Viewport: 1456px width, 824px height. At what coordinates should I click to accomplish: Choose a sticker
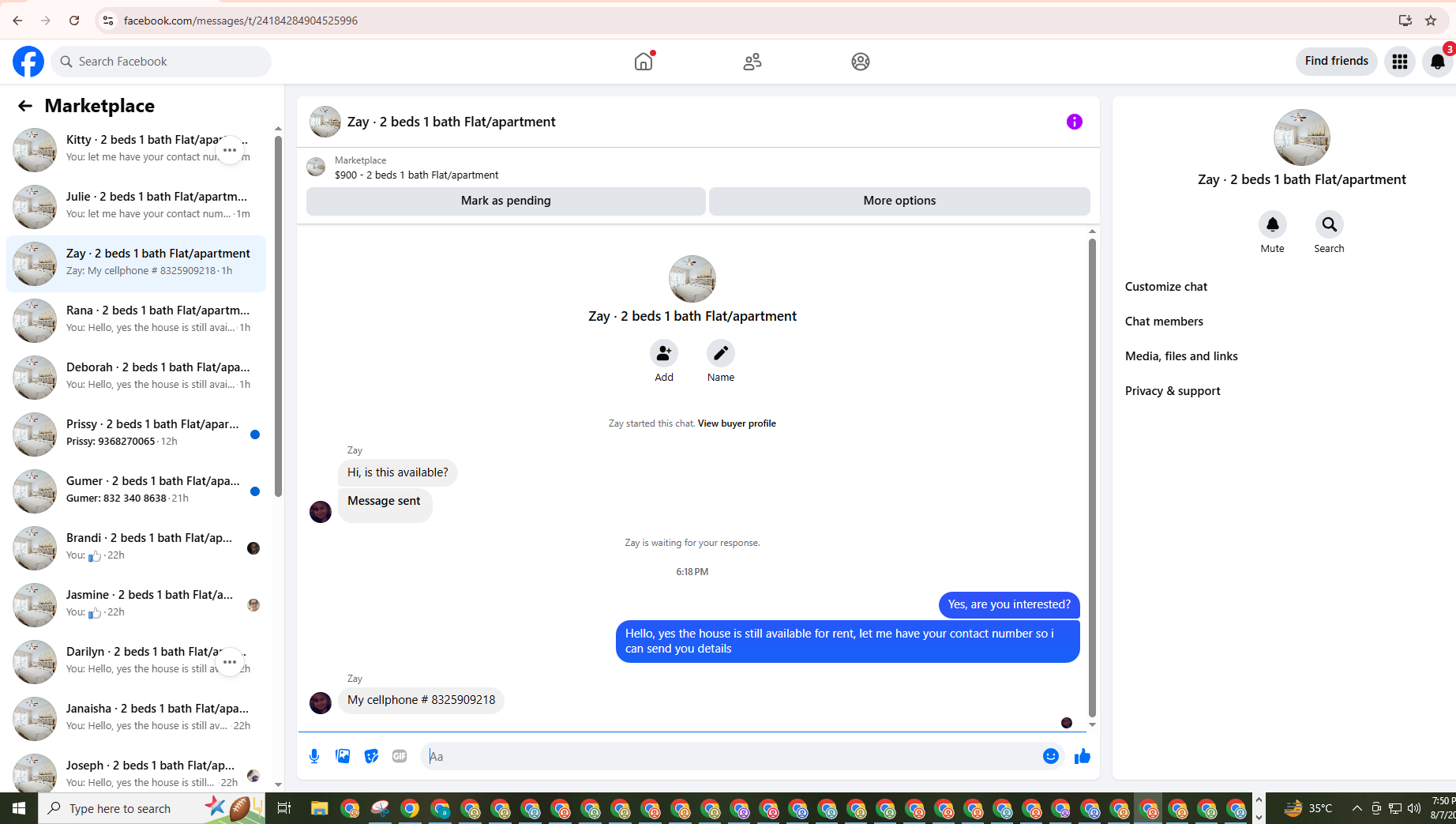pos(371,756)
